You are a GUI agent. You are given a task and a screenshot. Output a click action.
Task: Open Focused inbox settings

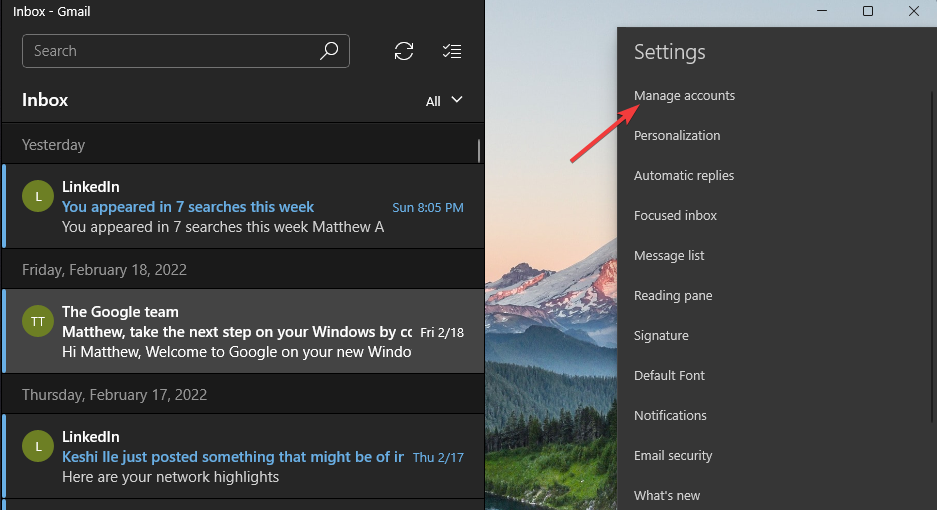click(x=675, y=216)
